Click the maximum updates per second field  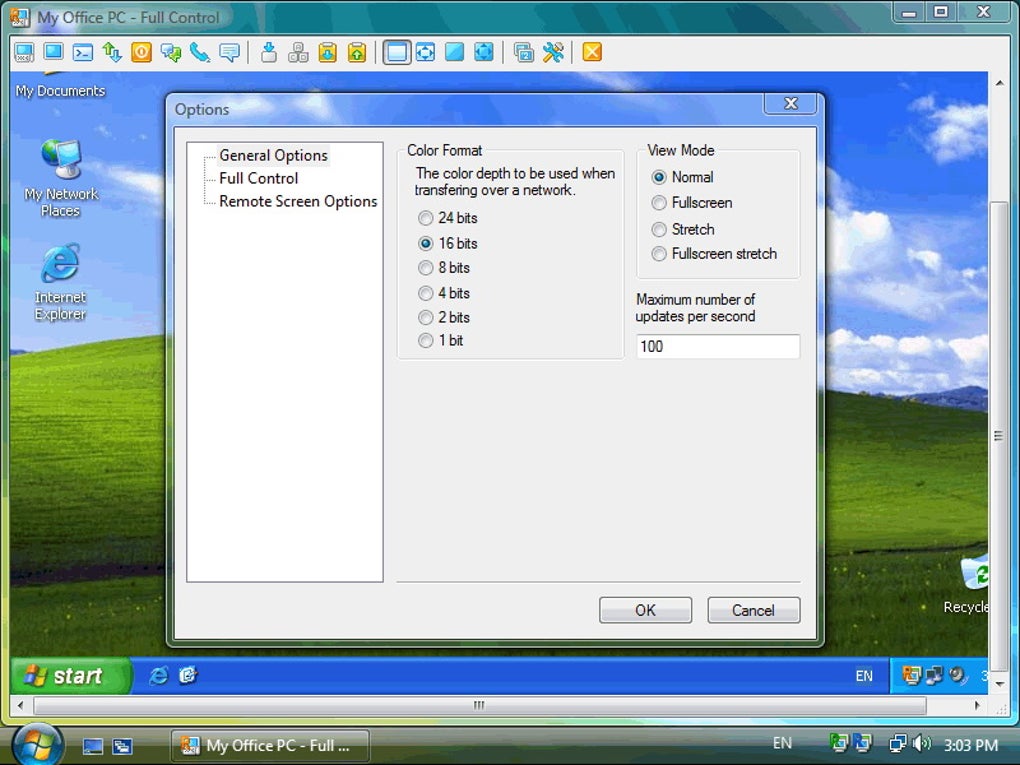pos(718,346)
